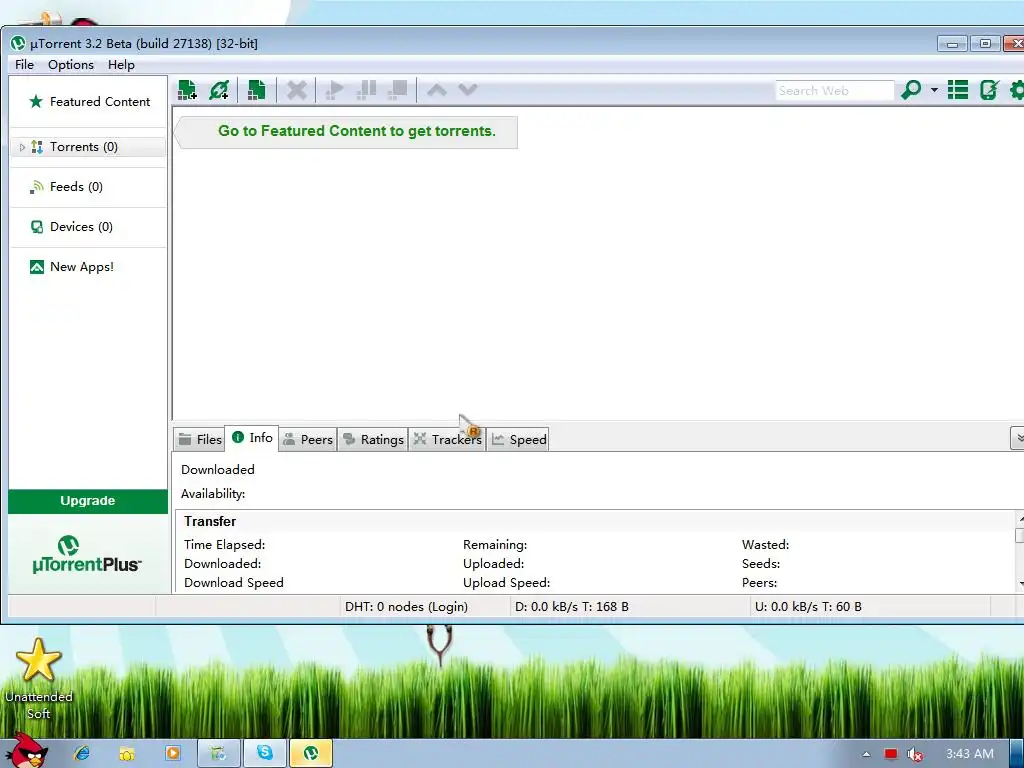The height and width of the screenshot is (768, 1024).
Task: Open Windows Explorer folder from taskbar
Action: 127,753
